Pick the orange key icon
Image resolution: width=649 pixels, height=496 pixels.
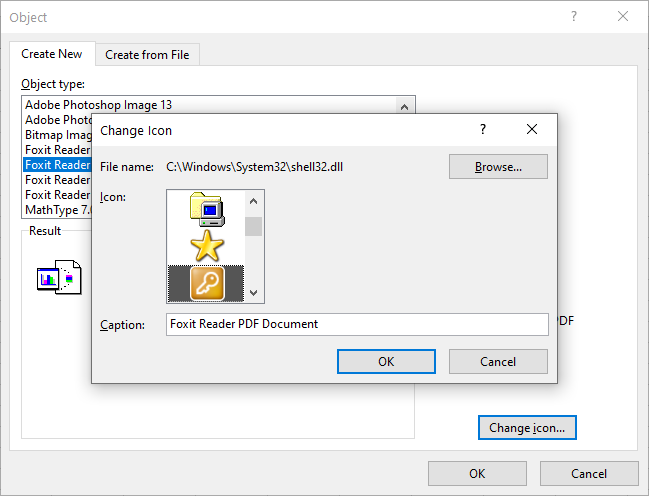[206, 283]
